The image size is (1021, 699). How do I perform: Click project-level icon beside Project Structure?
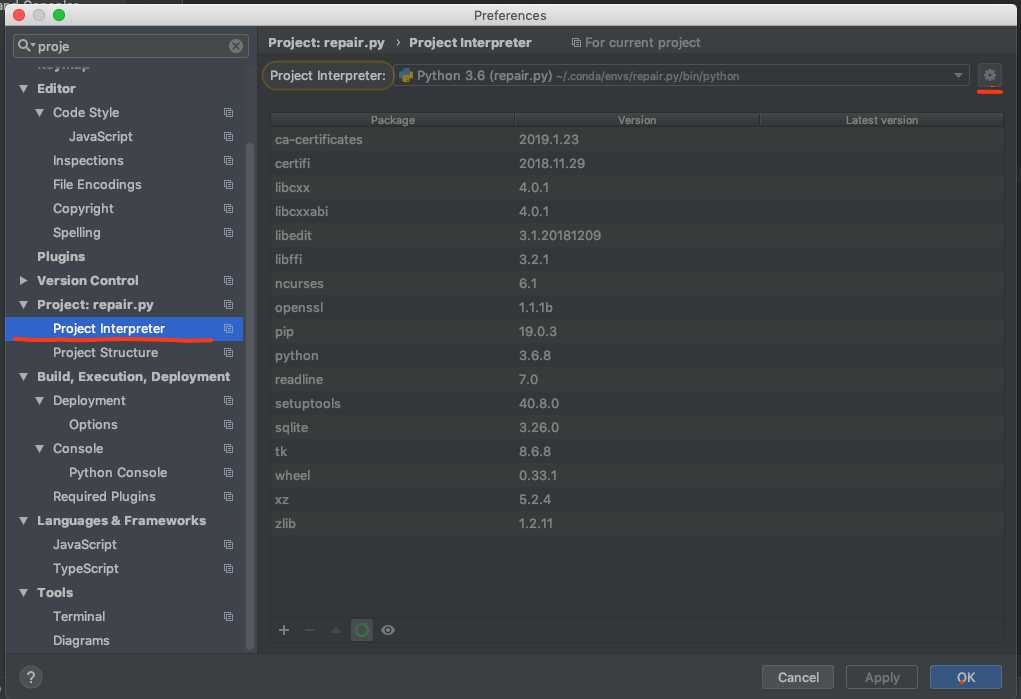tap(229, 352)
